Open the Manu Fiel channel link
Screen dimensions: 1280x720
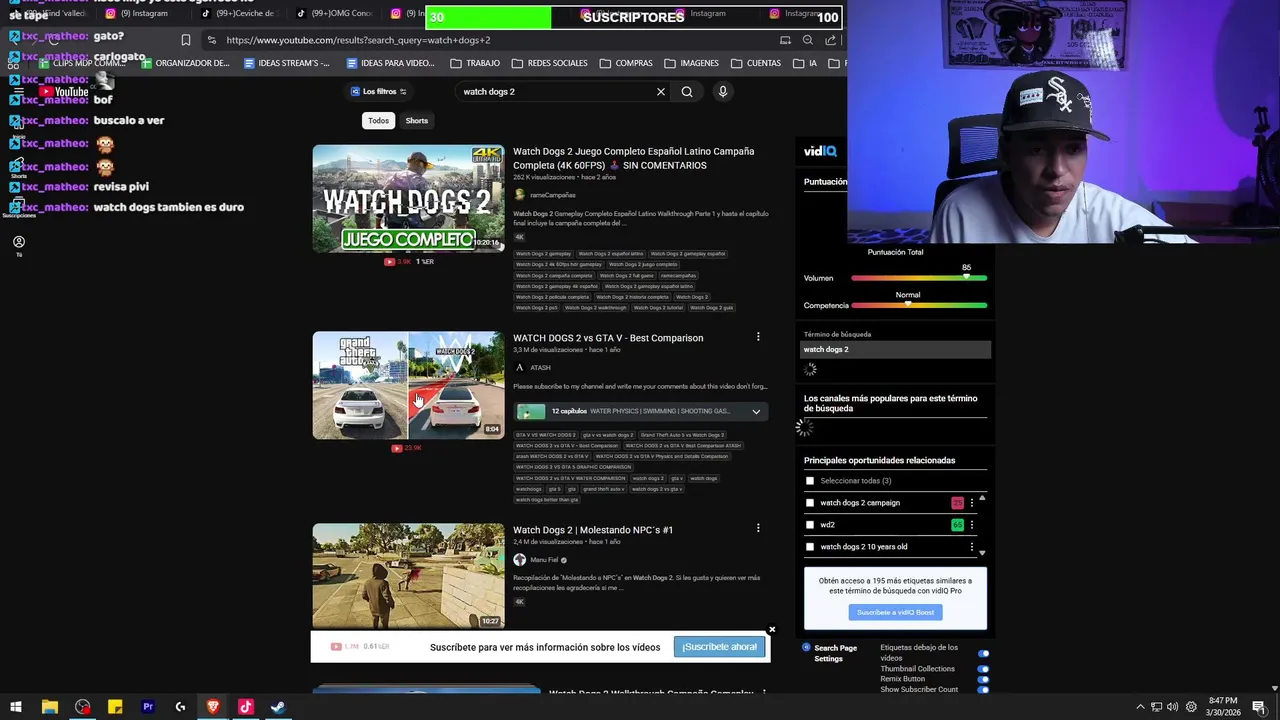point(544,560)
